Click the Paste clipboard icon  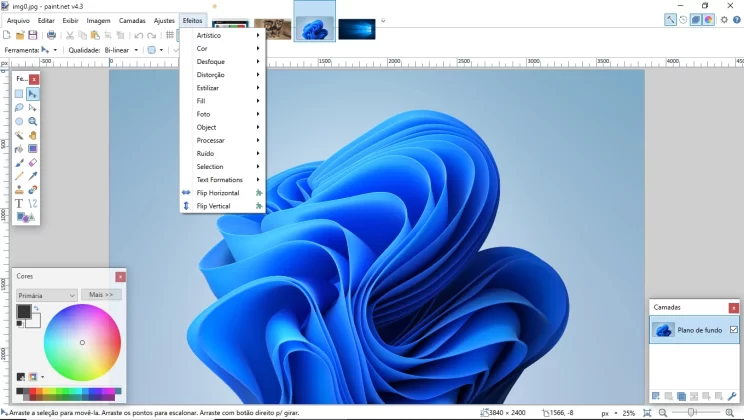coord(95,35)
